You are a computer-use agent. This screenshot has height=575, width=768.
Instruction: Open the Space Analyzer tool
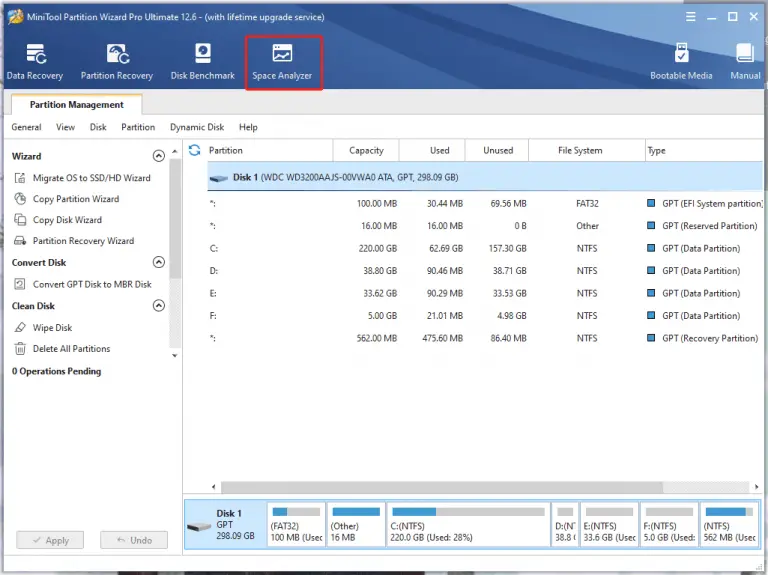(282, 62)
